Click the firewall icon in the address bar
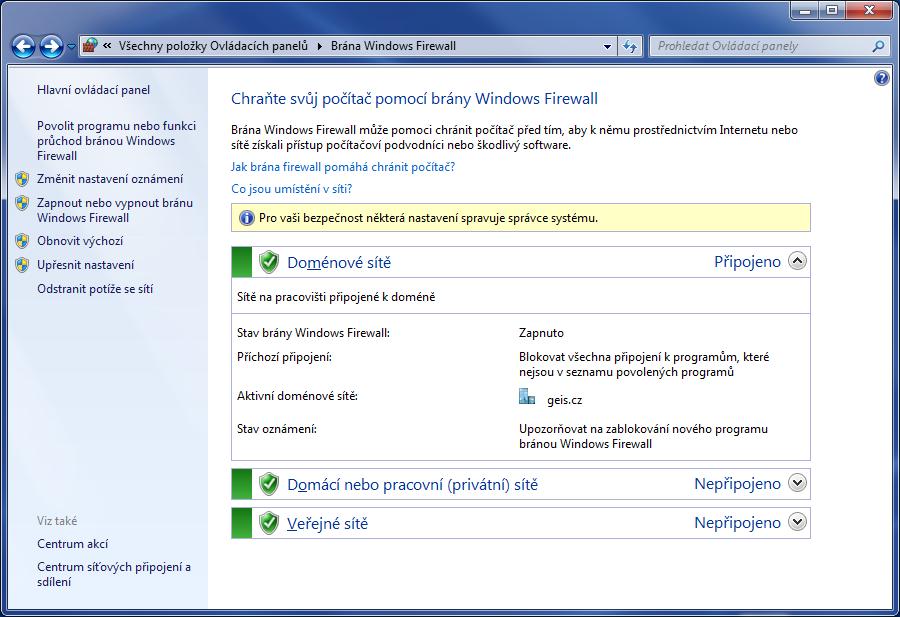The width and height of the screenshot is (900, 617). click(90, 45)
